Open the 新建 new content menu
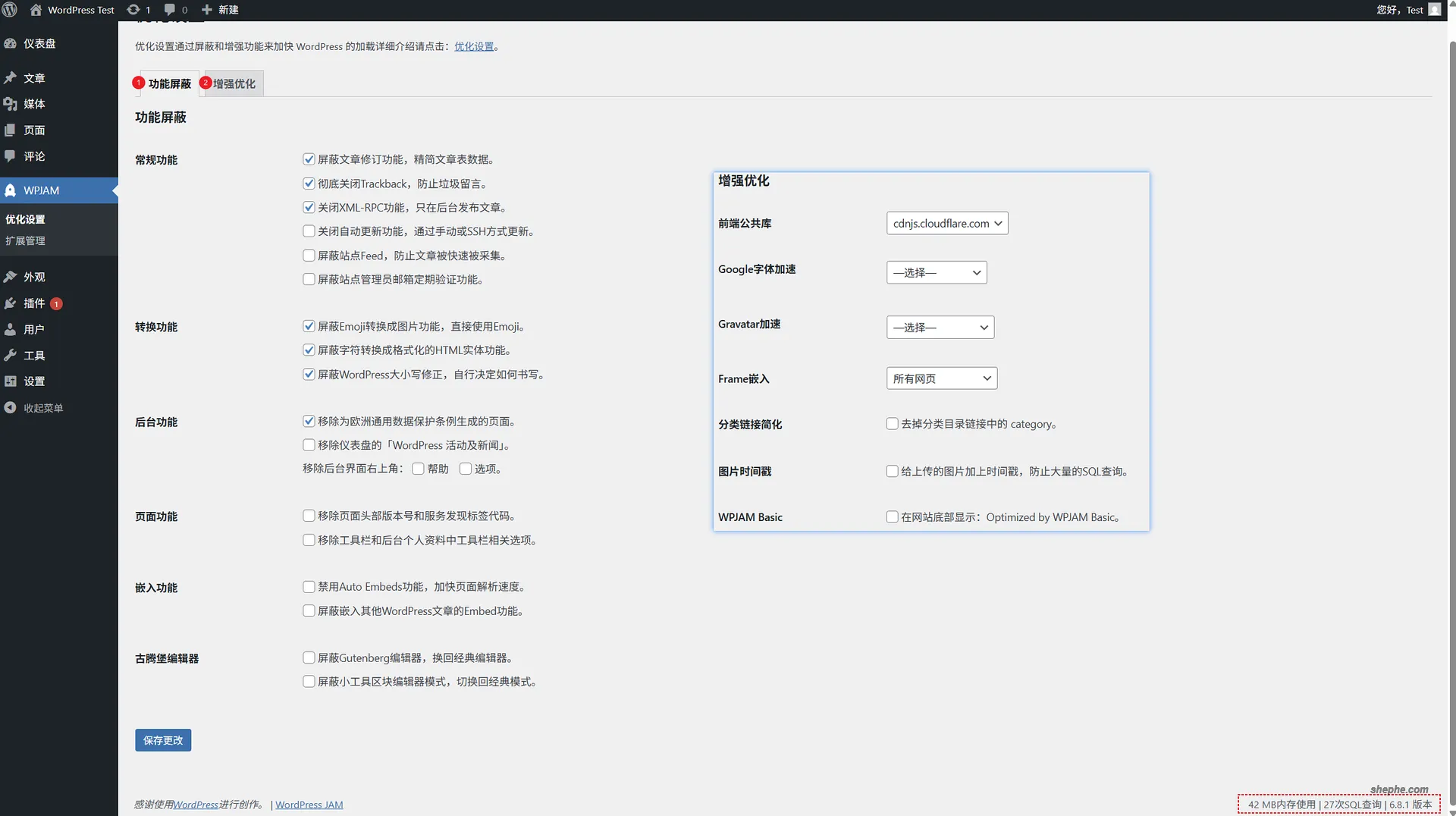 tap(219, 10)
